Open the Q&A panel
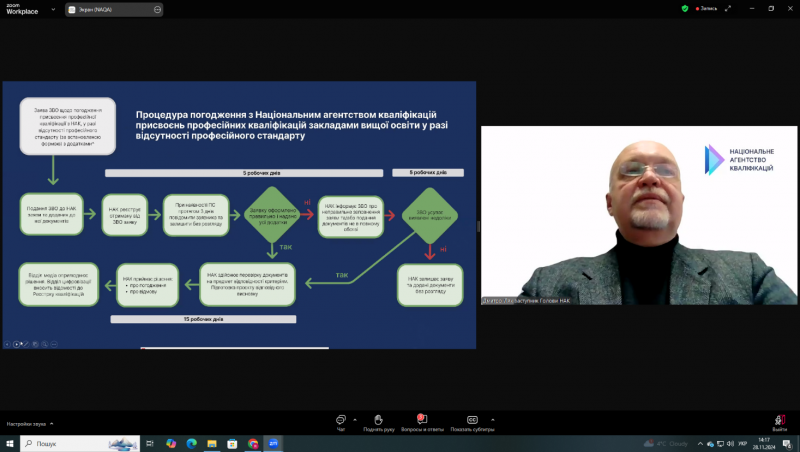The width and height of the screenshot is (800, 452). tap(421, 422)
